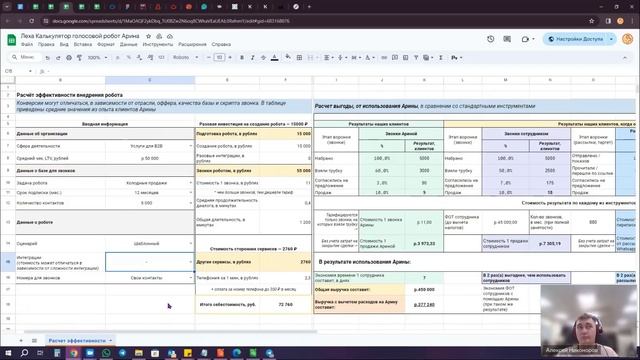
Task: Start a Meet call from header
Action: tap(525, 39)
